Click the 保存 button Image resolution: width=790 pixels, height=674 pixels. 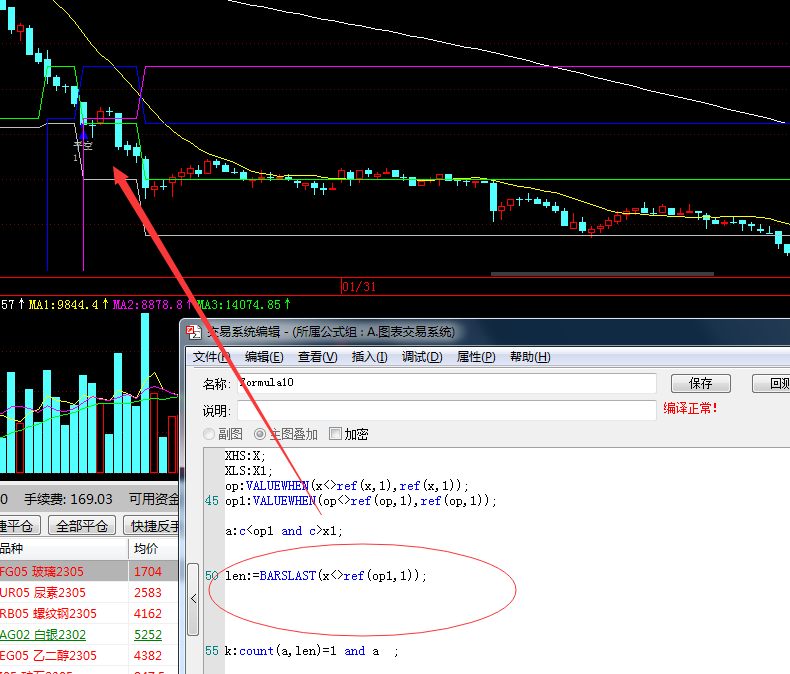coord(700,383)
